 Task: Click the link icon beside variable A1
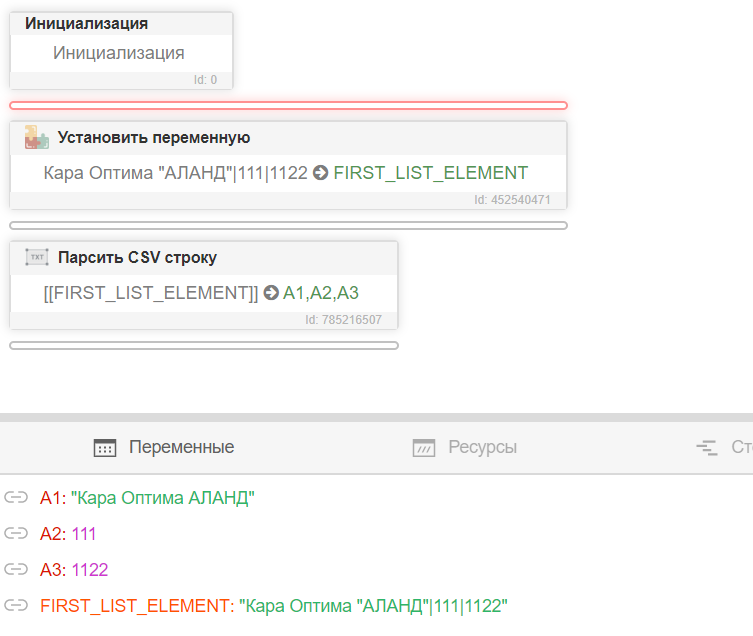point(16,497)
